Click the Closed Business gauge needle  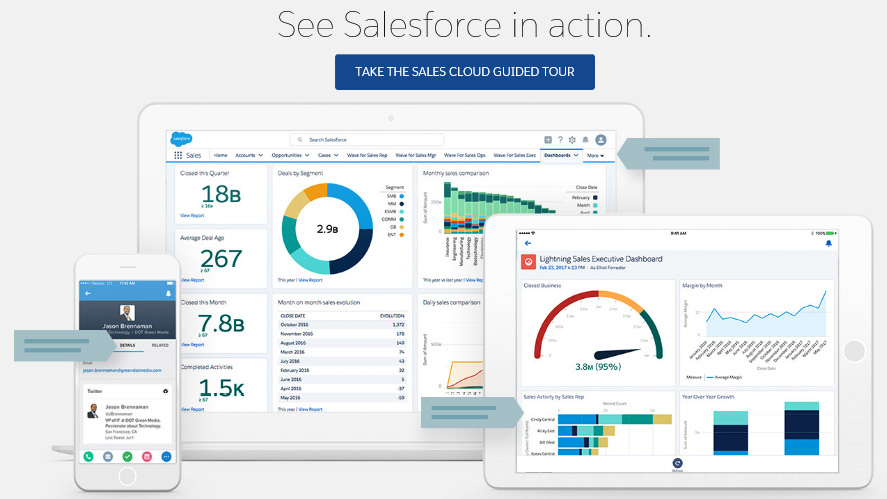(616, 354)
